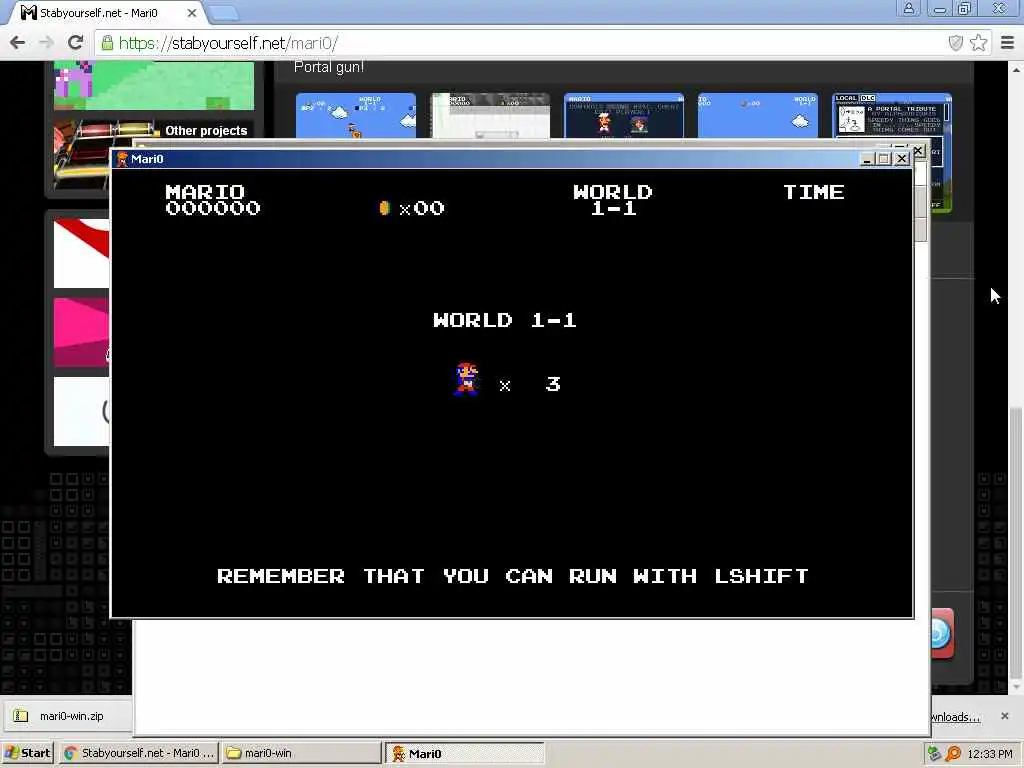Click the REMEMBER THAT YOU CAN RUN hint
This screenshot has width=1024, height=768.
point(513,576)
